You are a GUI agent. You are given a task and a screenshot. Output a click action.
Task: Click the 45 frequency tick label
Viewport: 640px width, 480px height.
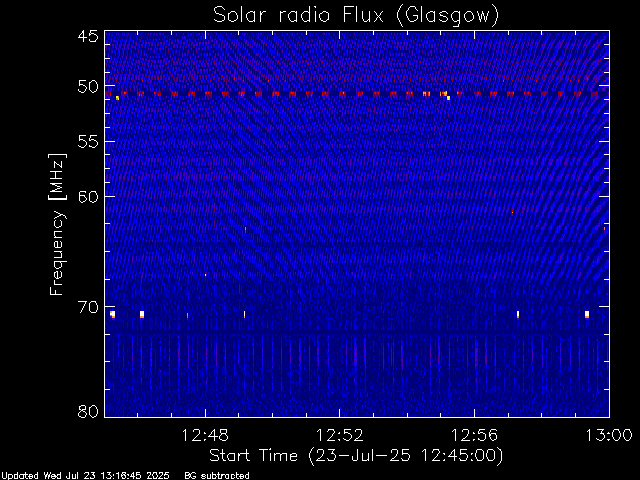tap(88, 36)
